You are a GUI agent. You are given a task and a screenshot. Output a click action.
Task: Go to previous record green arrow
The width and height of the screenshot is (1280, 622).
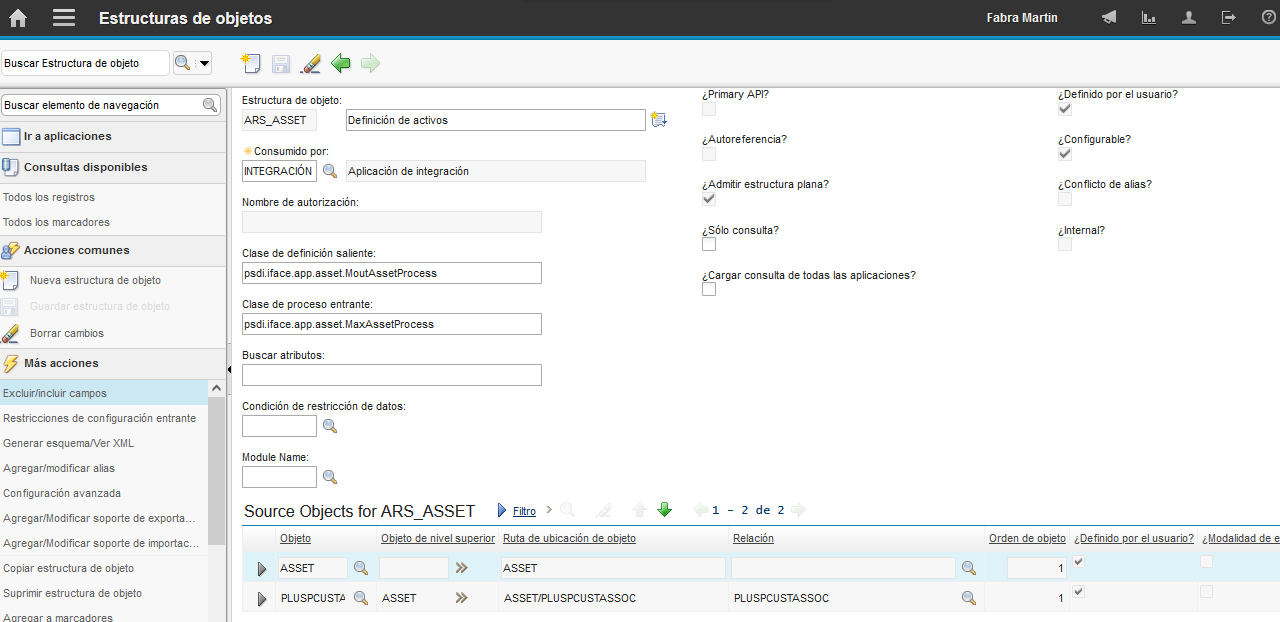(x=341, y=64)
